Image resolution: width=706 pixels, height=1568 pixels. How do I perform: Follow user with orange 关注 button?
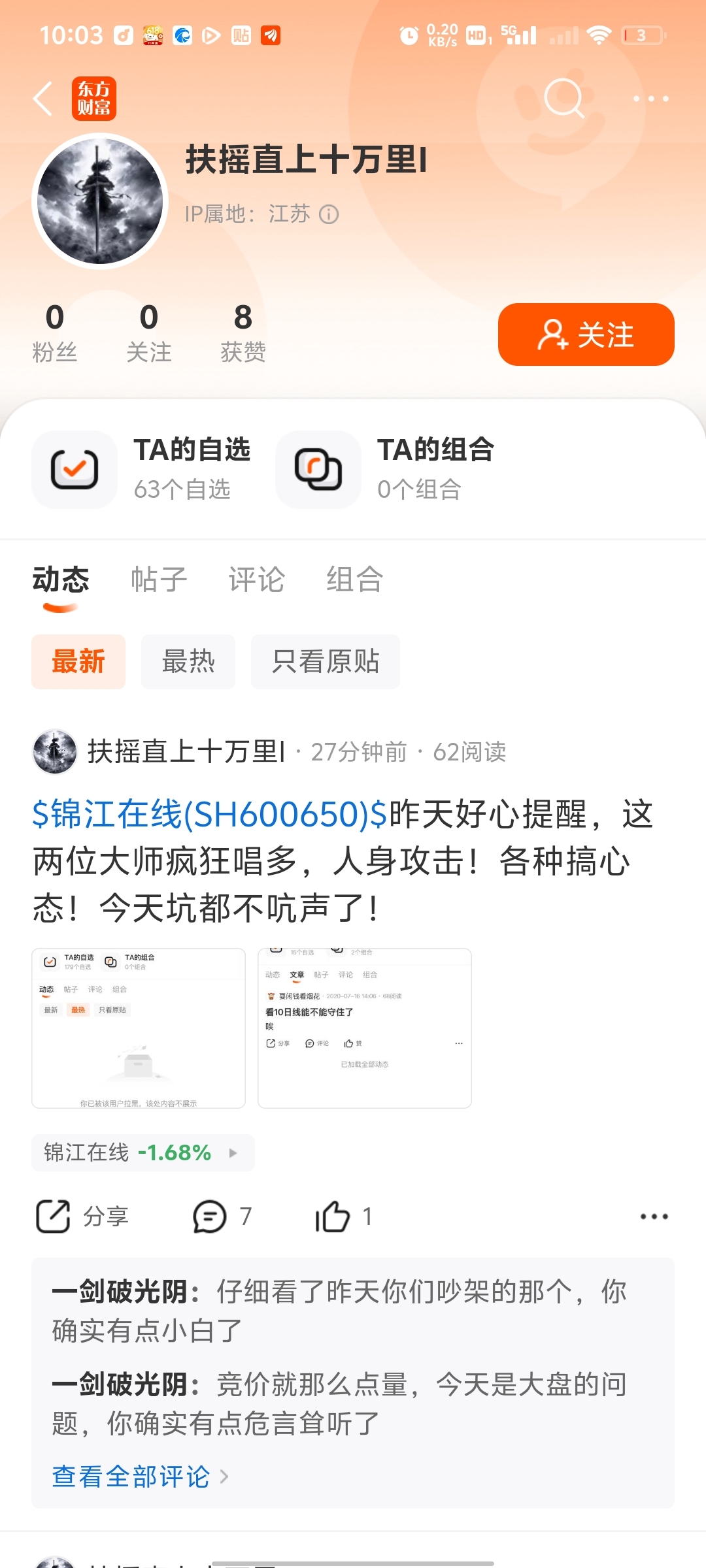tap(586, 335)
